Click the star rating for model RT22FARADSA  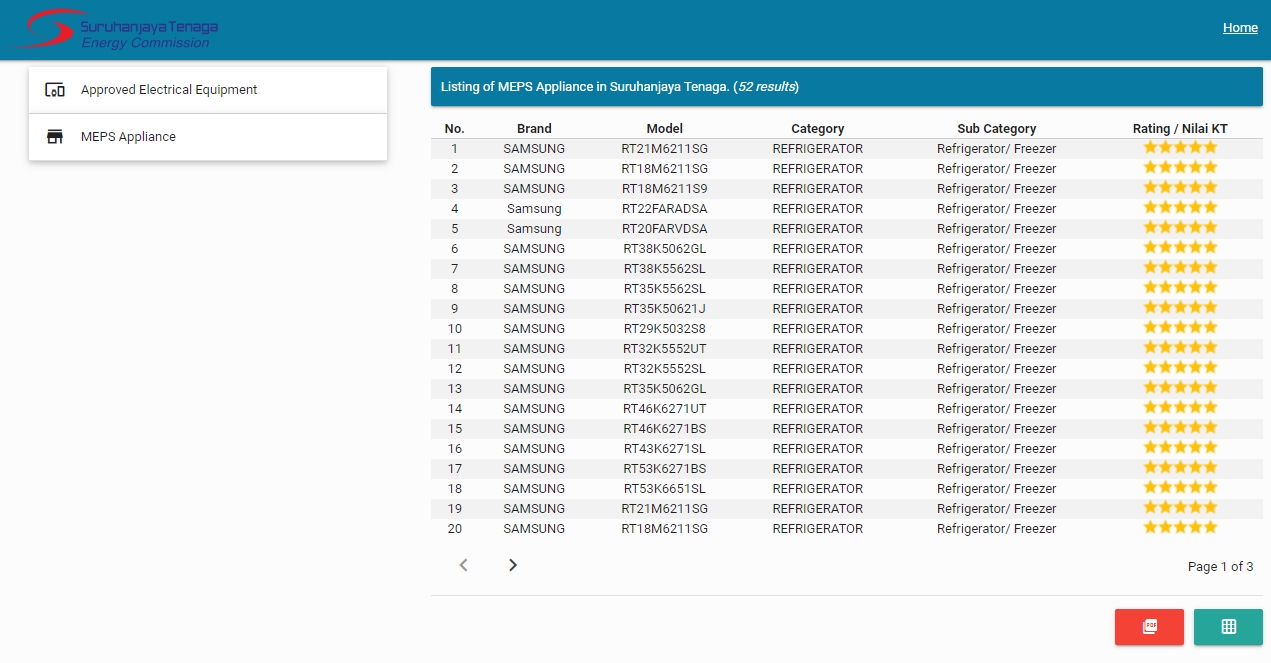point(1180,208)
